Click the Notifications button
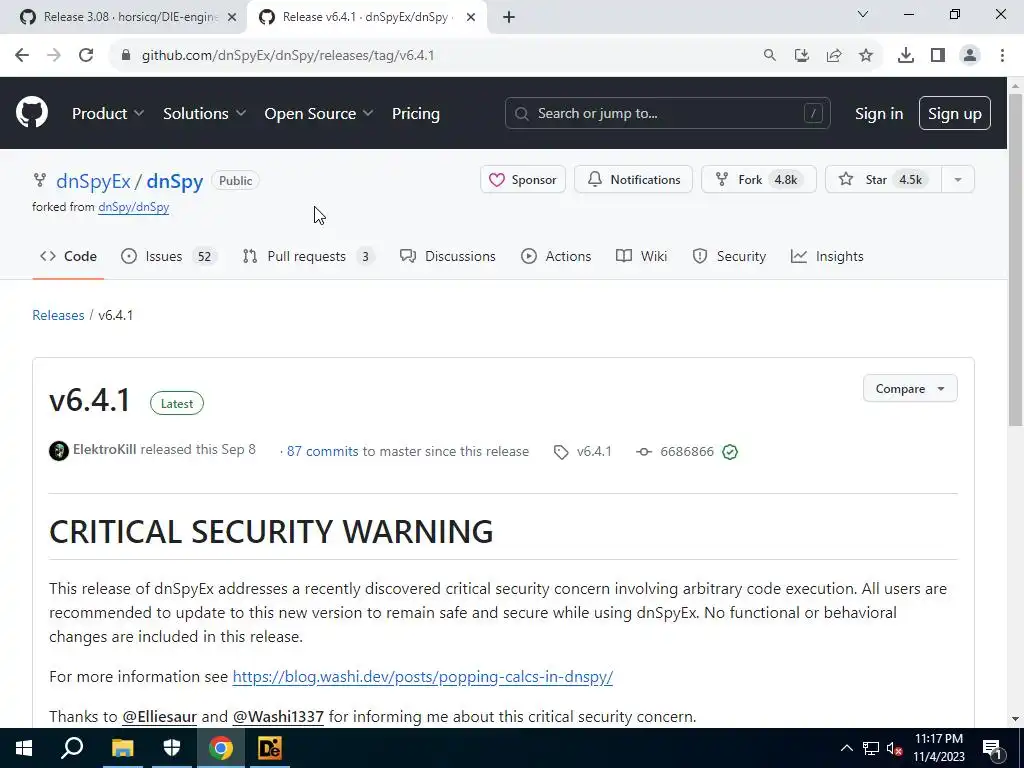This screenshot has width=1024, height=768. (x=633, y=180)
